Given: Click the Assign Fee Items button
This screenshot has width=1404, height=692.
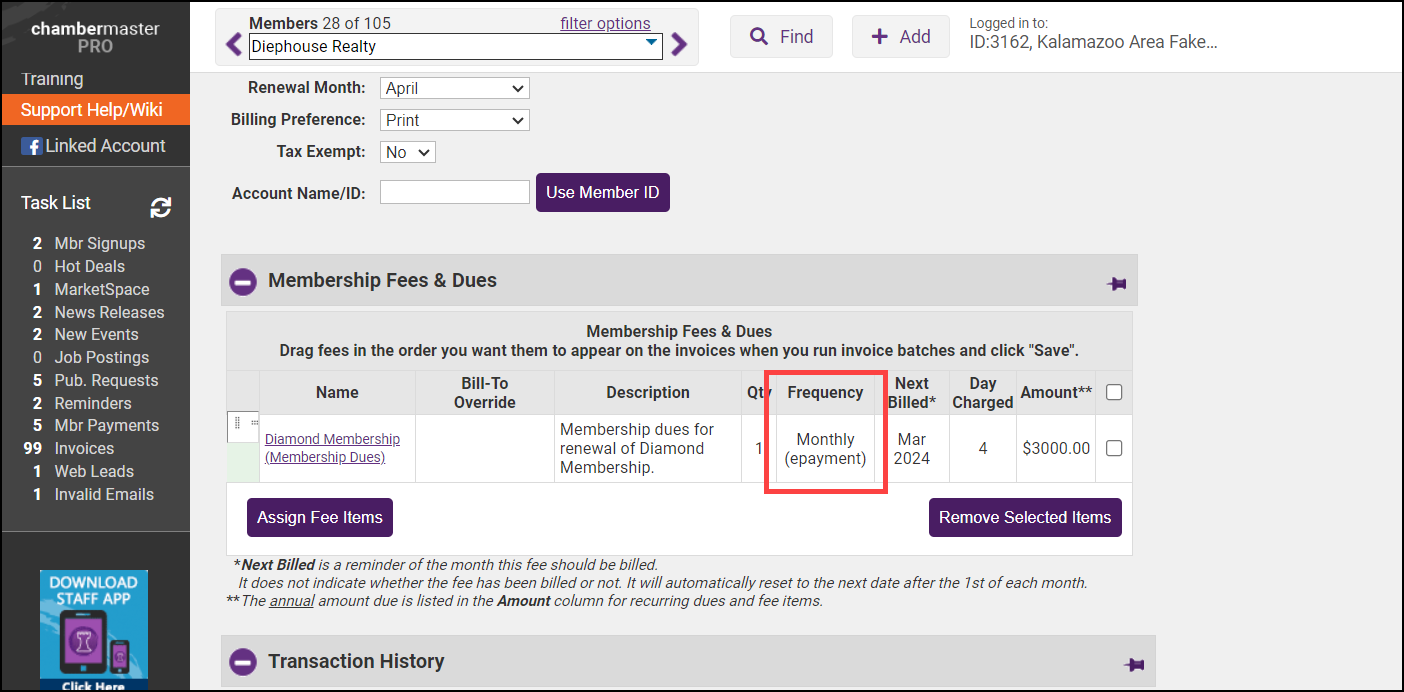Looking at the screenshot, I should click(x=320, y=518).
